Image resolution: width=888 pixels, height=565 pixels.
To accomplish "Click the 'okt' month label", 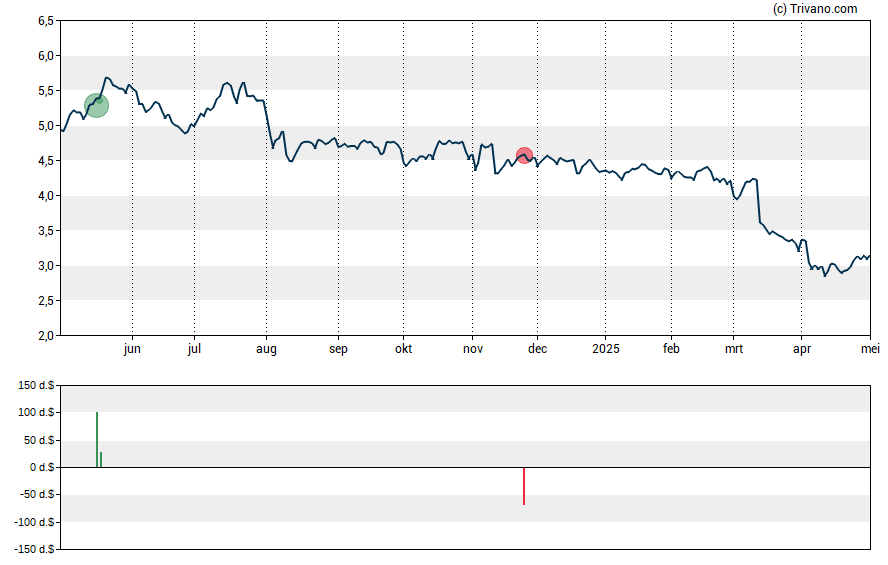I will tap(404, 349).
